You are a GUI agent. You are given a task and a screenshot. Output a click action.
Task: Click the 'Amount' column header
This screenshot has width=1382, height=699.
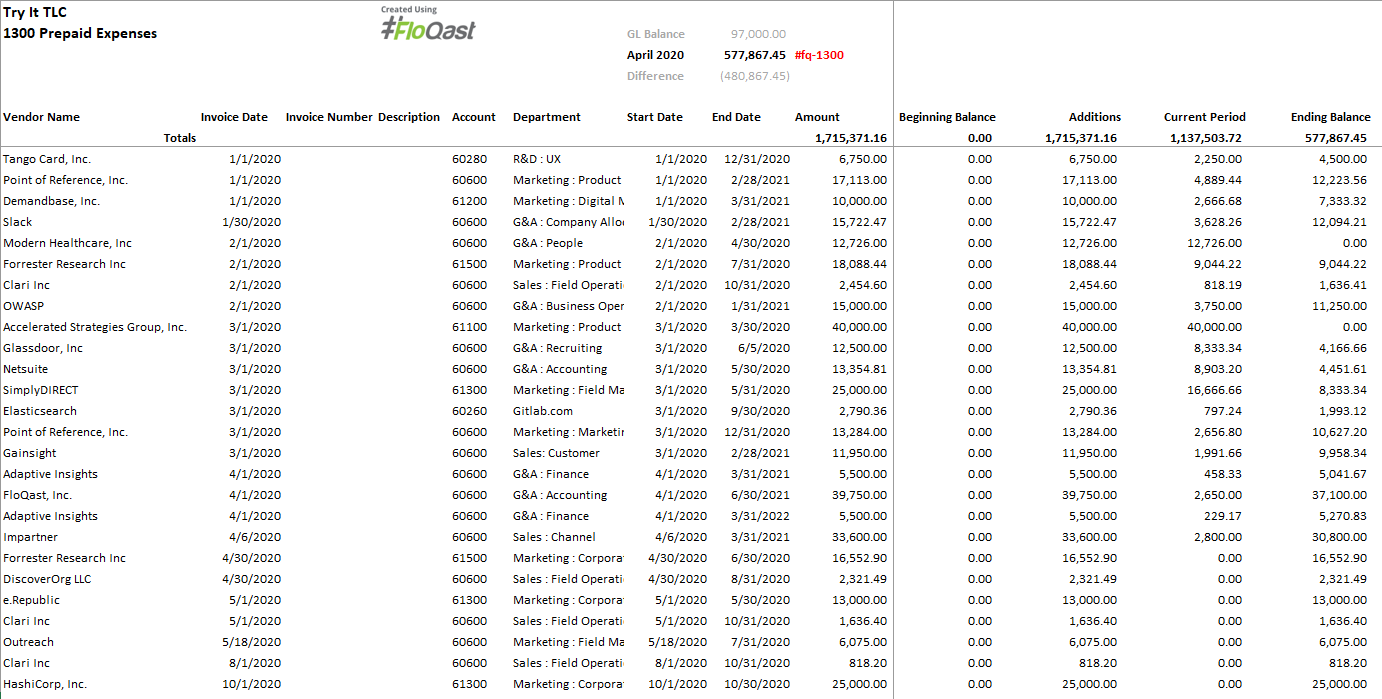tap(817, 117)
